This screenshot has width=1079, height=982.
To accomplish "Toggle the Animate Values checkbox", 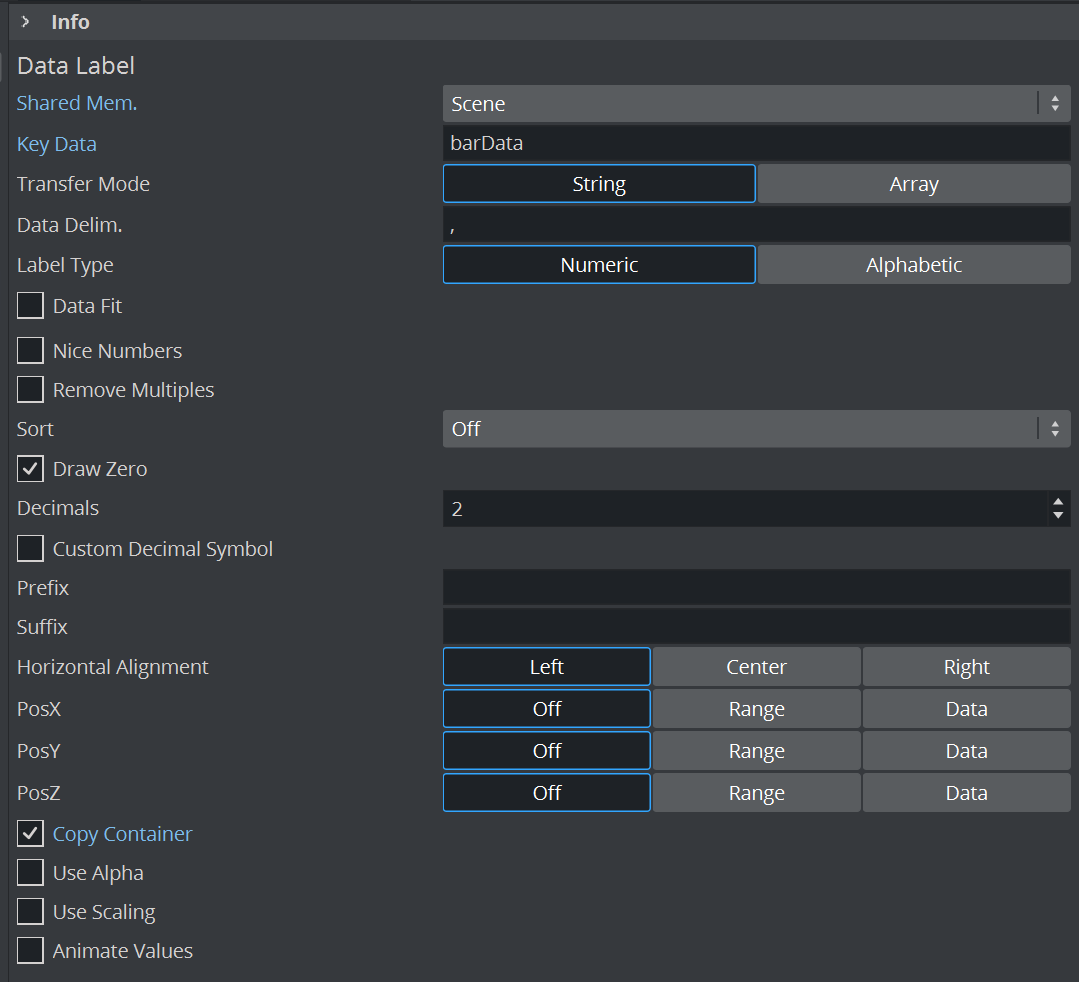I will (x=31, y=951).
